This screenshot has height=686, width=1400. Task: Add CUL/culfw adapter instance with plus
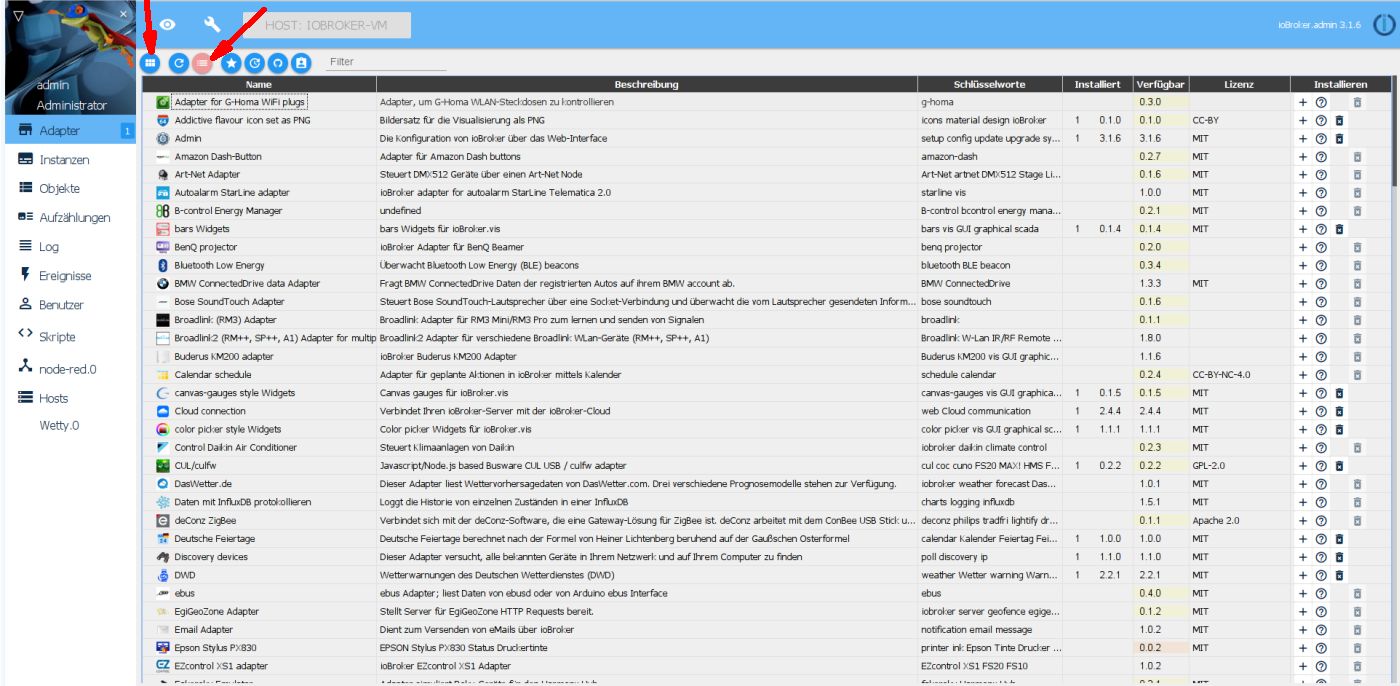1303,466
